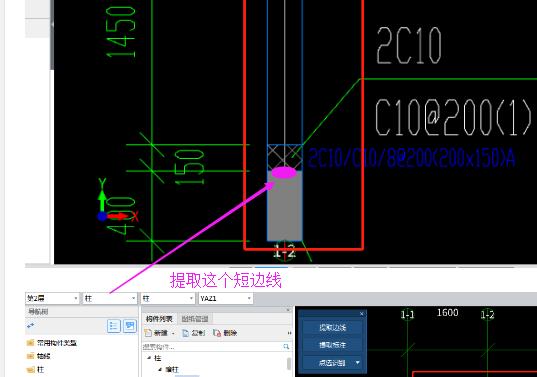Click the blue 2C10/C10/8@200 label text
This screenshot has width=537, height=377.
pyautogui.click(x=411, y=158)
